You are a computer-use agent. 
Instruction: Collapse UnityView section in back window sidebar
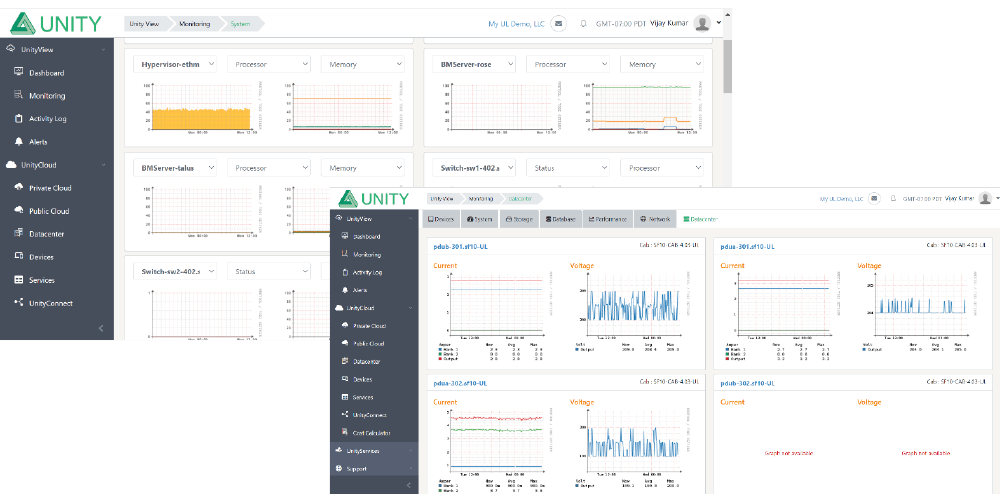(x=104, y=49)
